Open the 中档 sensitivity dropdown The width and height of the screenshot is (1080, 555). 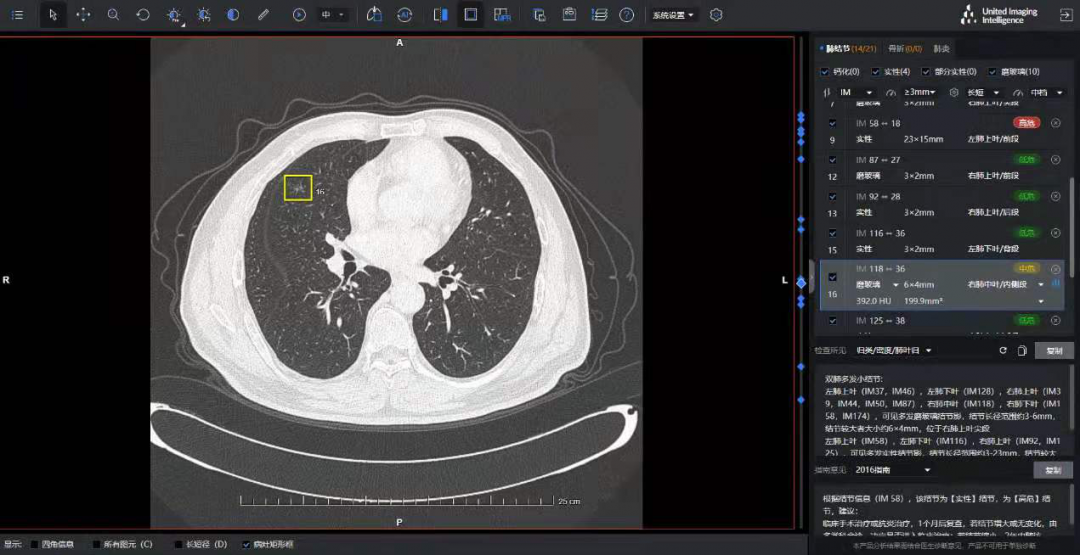(x=1047, y=92)
